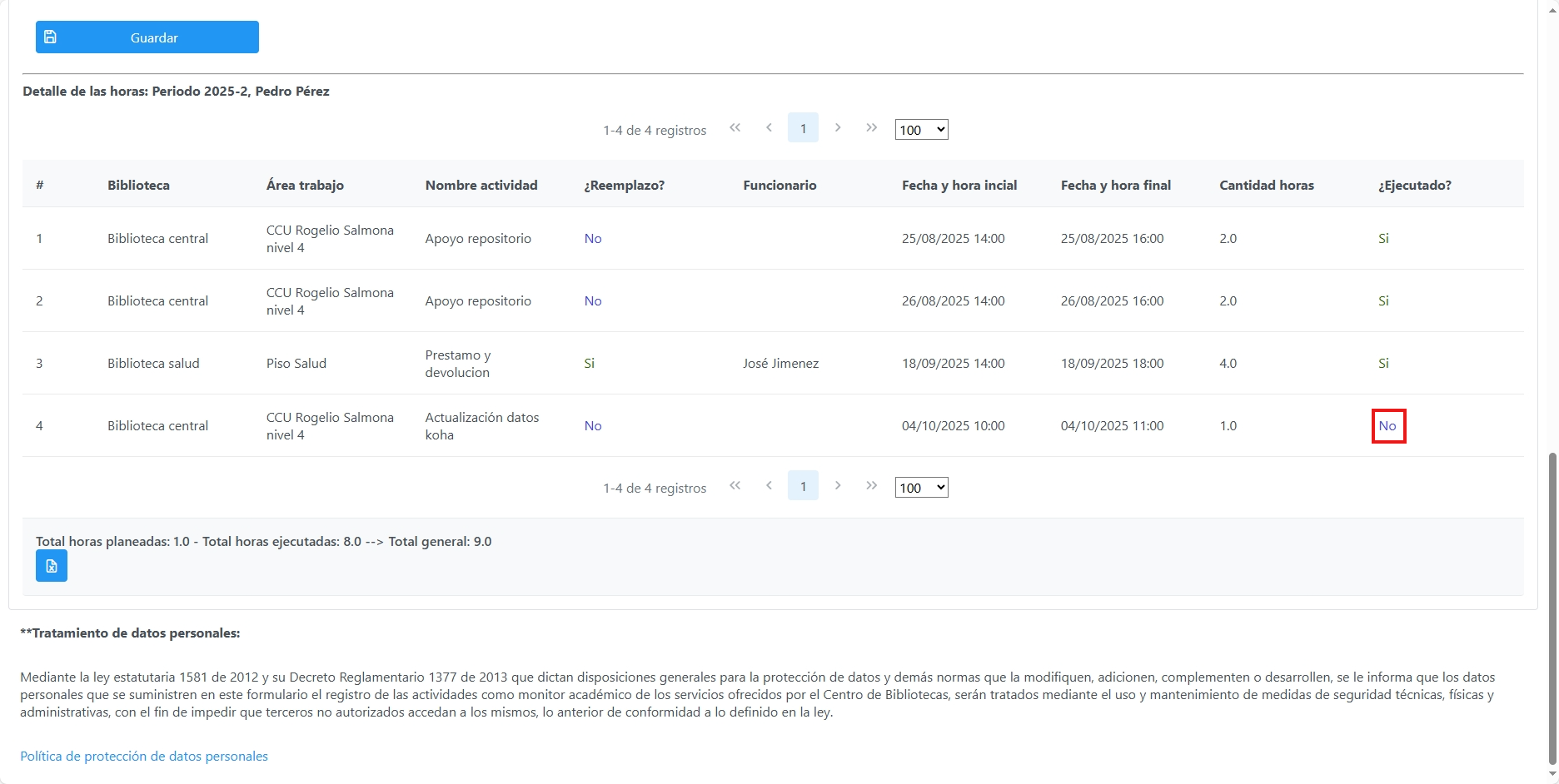The image size is (1559, 784).
Task: Click ¿Reemplazo? "Si" for Prestamo y devolucion
Action: pos(590,364)
